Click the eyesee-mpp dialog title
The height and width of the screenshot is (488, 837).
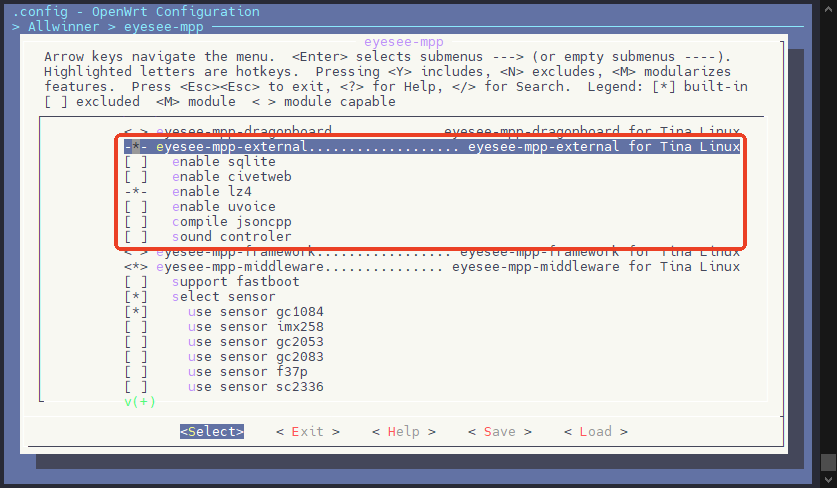pyautogui.click(x=404, y=42)
